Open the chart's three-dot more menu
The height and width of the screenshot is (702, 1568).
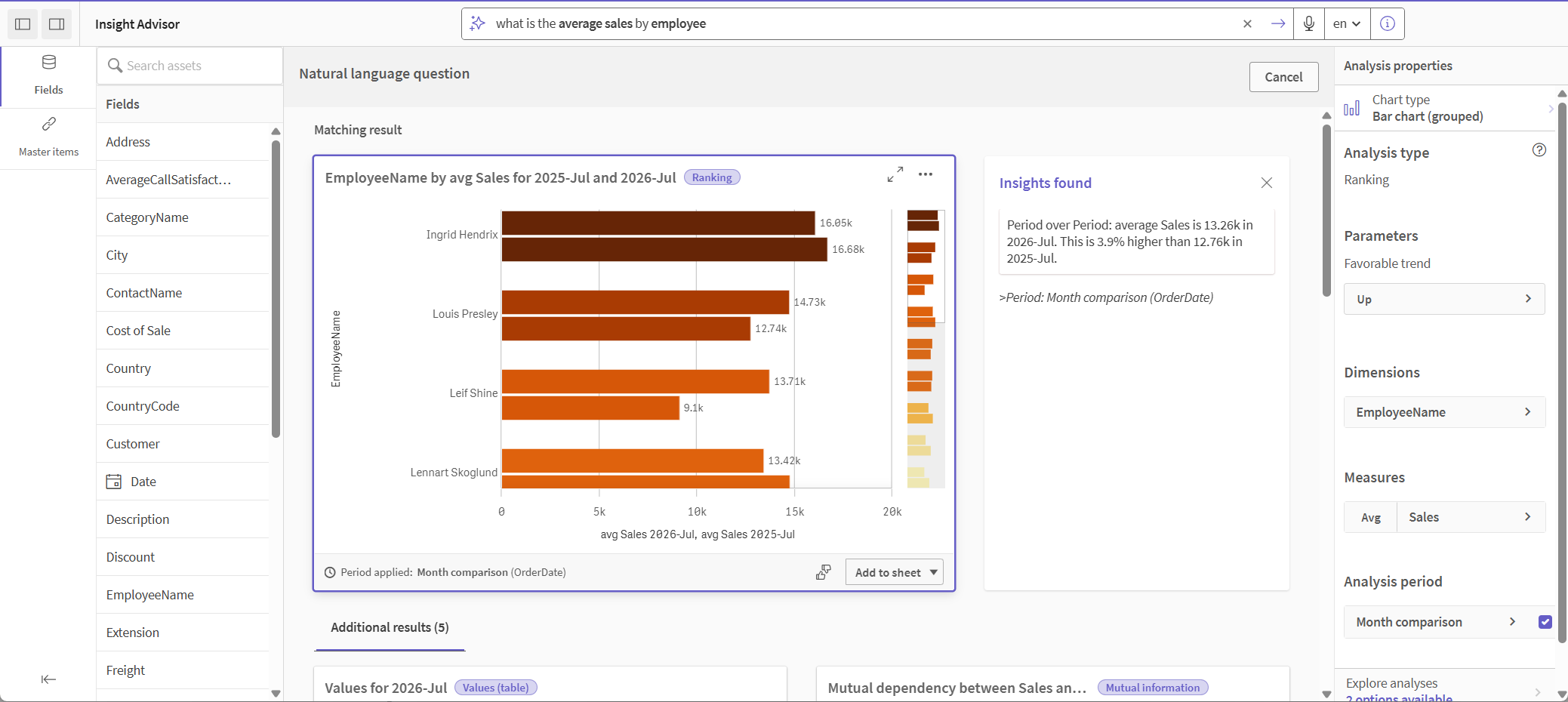(926, 174)
